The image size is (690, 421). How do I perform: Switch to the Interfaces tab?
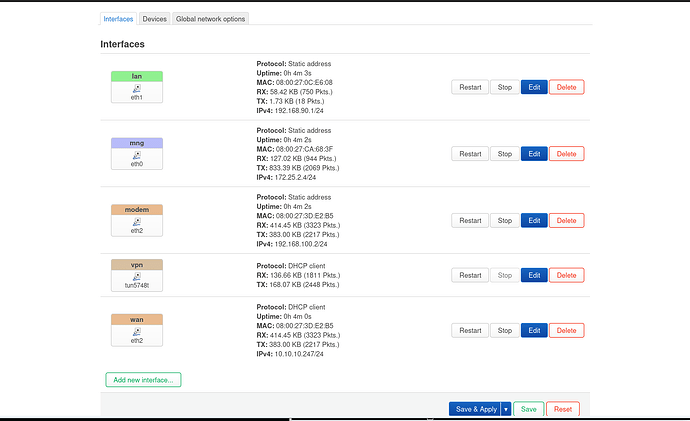pyautogui.click(x=118, y=19)
